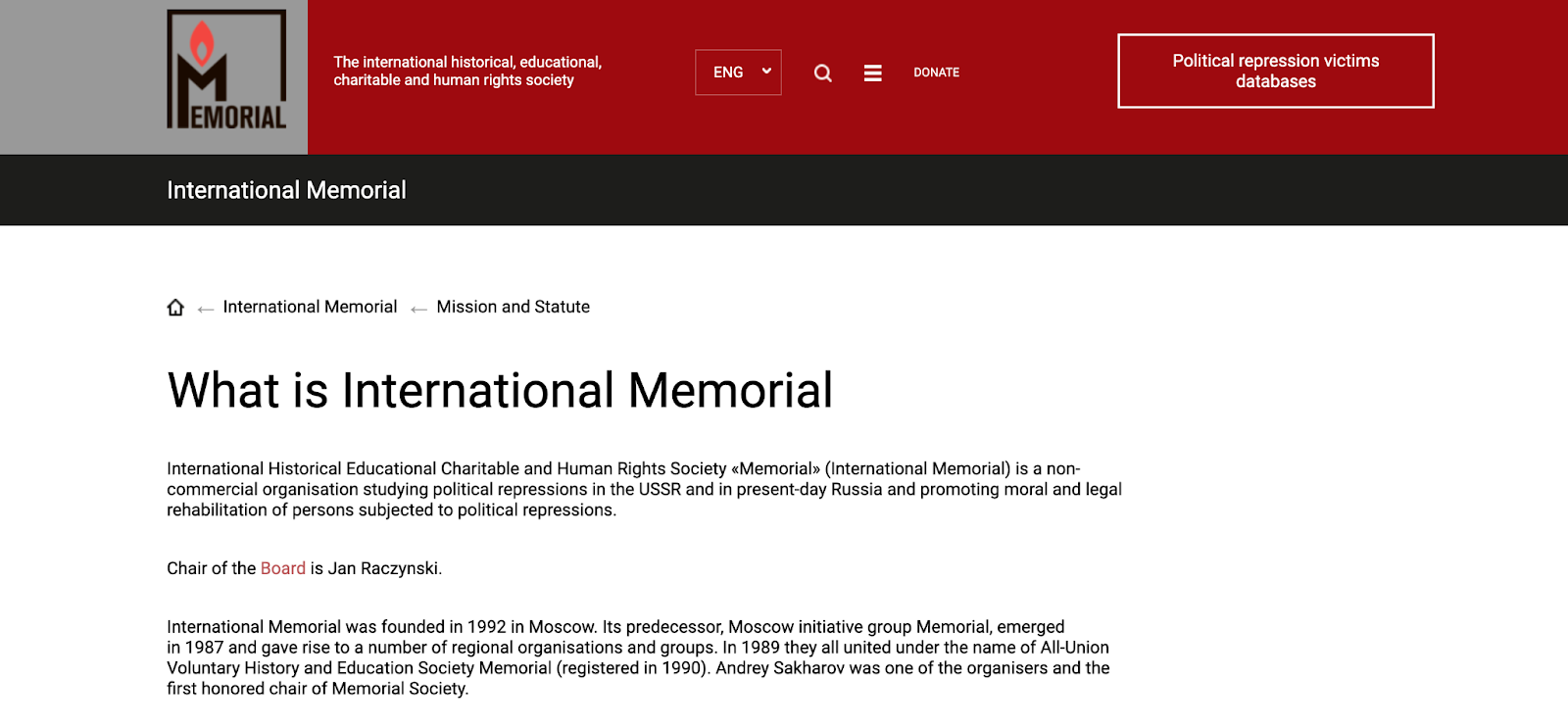Follow the red Board link

point(282,568)
